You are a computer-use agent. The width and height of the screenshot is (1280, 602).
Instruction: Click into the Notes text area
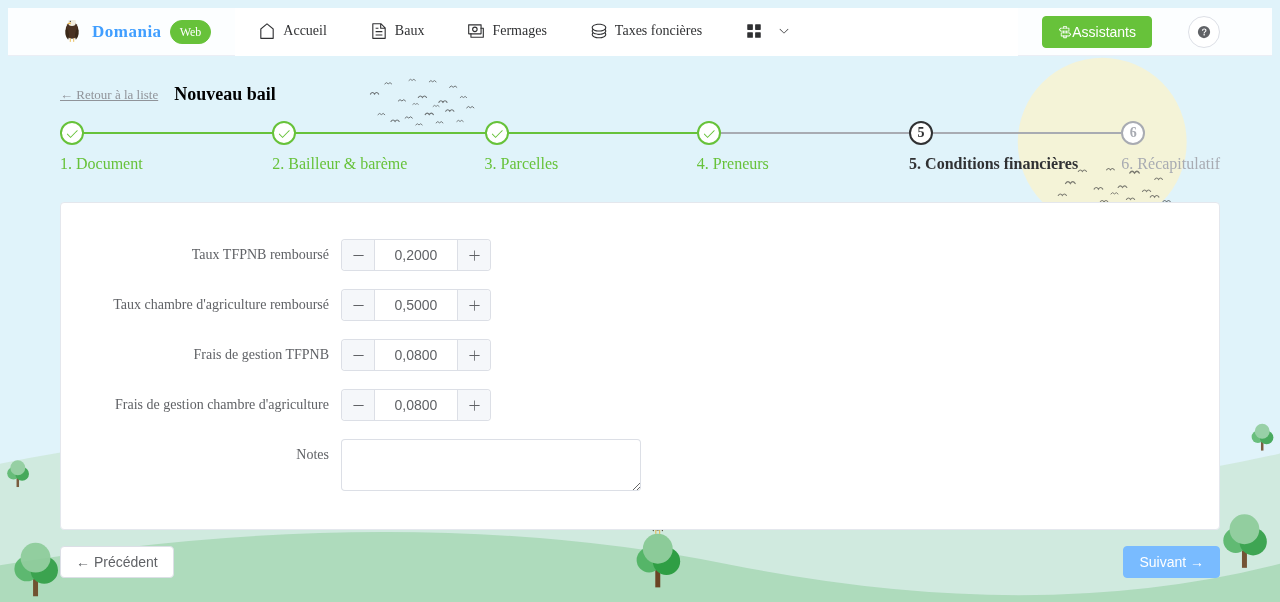491,465
